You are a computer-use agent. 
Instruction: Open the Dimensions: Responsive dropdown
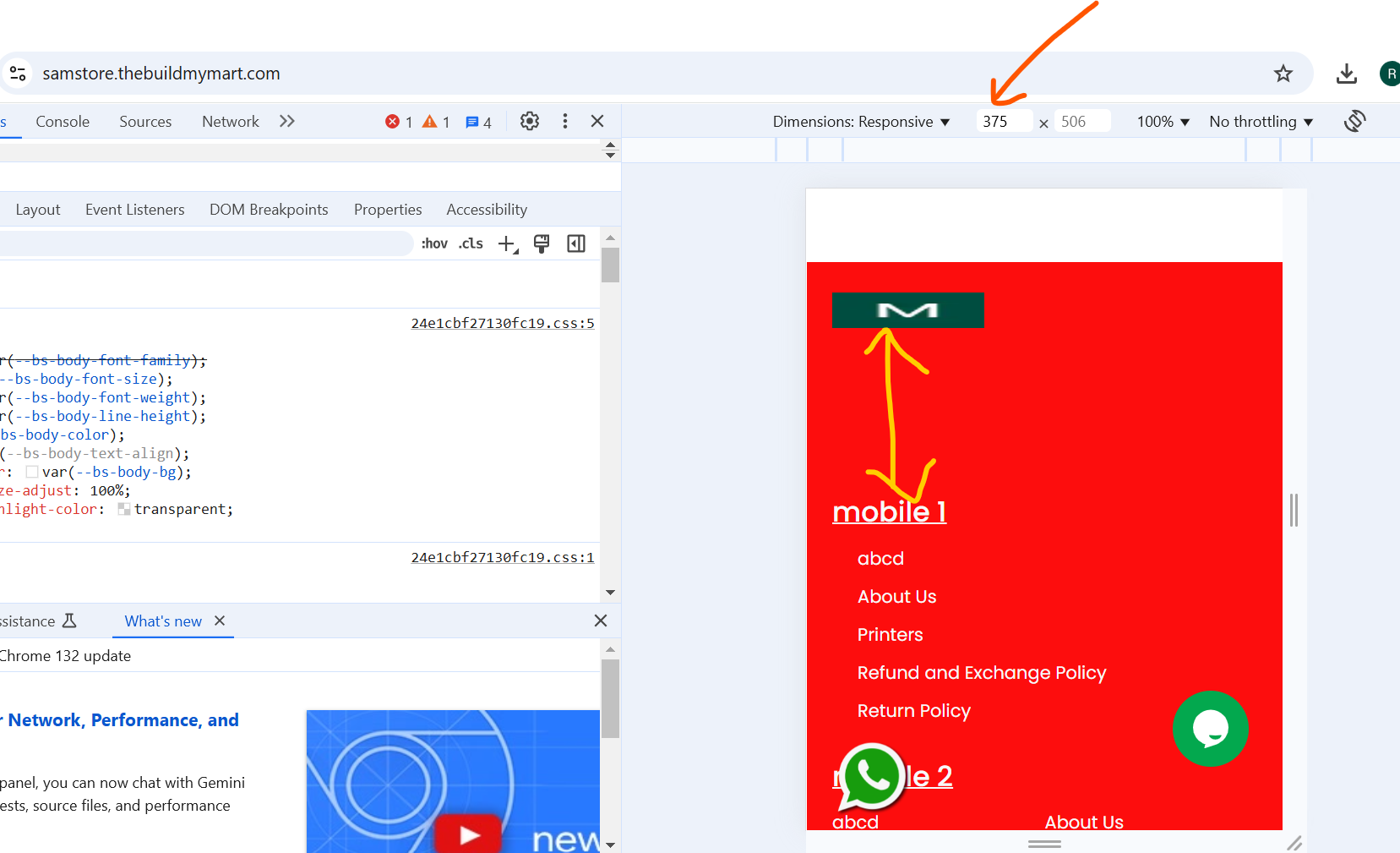(861, 122)
